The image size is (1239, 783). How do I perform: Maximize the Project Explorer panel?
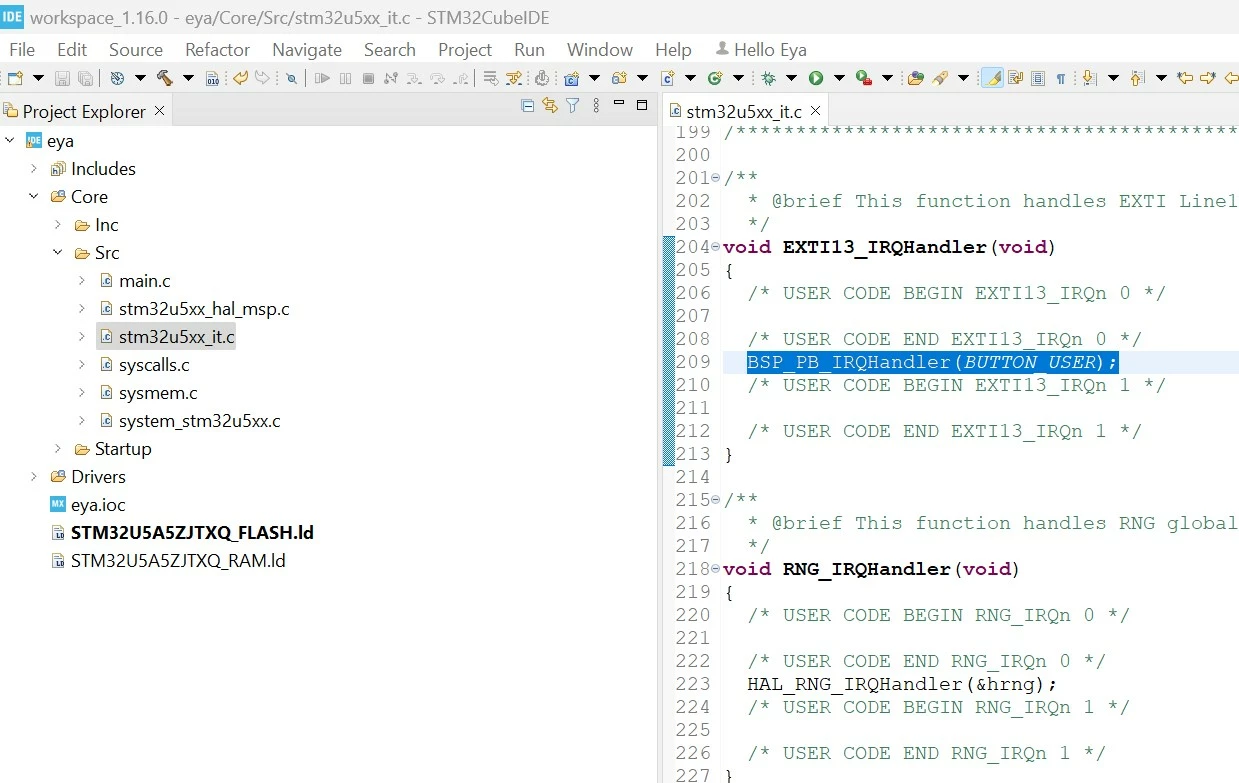642,104
